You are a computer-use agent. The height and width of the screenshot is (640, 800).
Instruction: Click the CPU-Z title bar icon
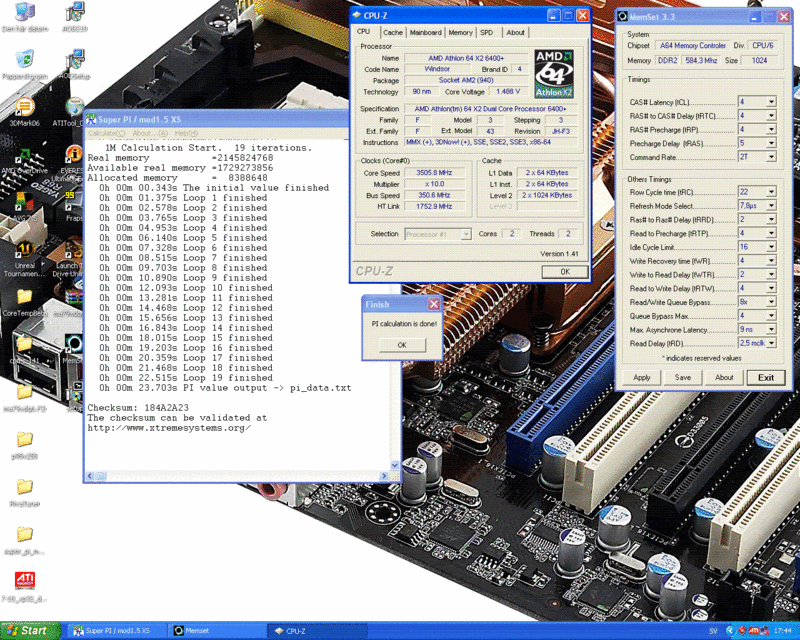click(x=357, y=15)
